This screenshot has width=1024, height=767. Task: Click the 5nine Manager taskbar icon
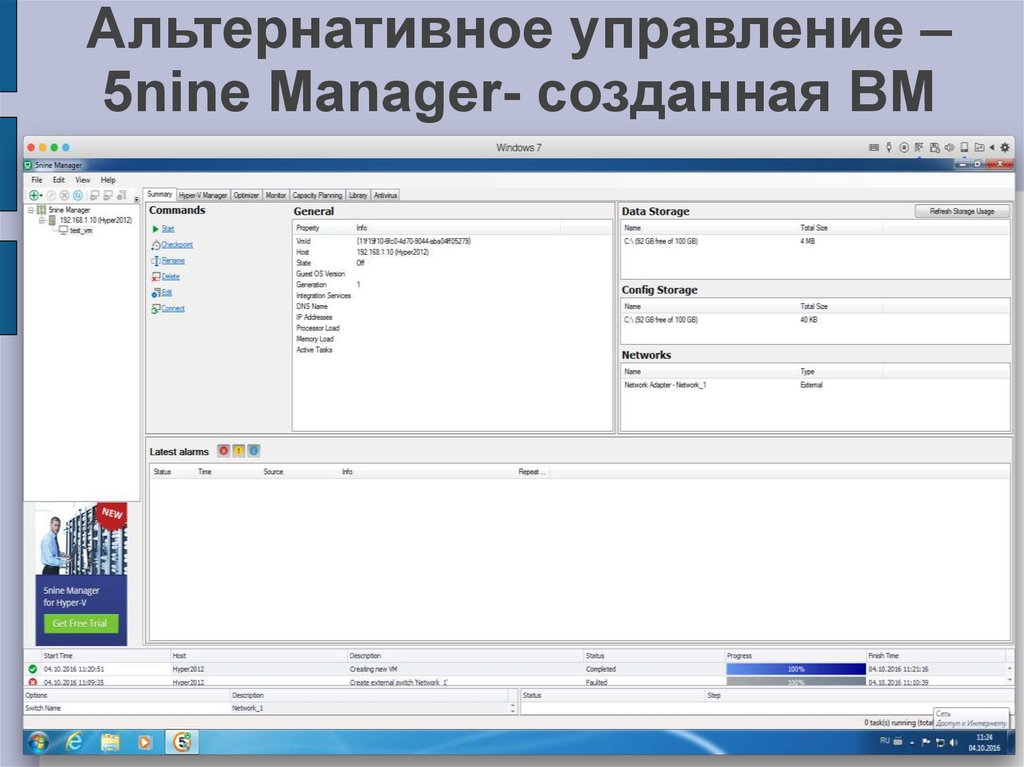[x=183, y=742]
